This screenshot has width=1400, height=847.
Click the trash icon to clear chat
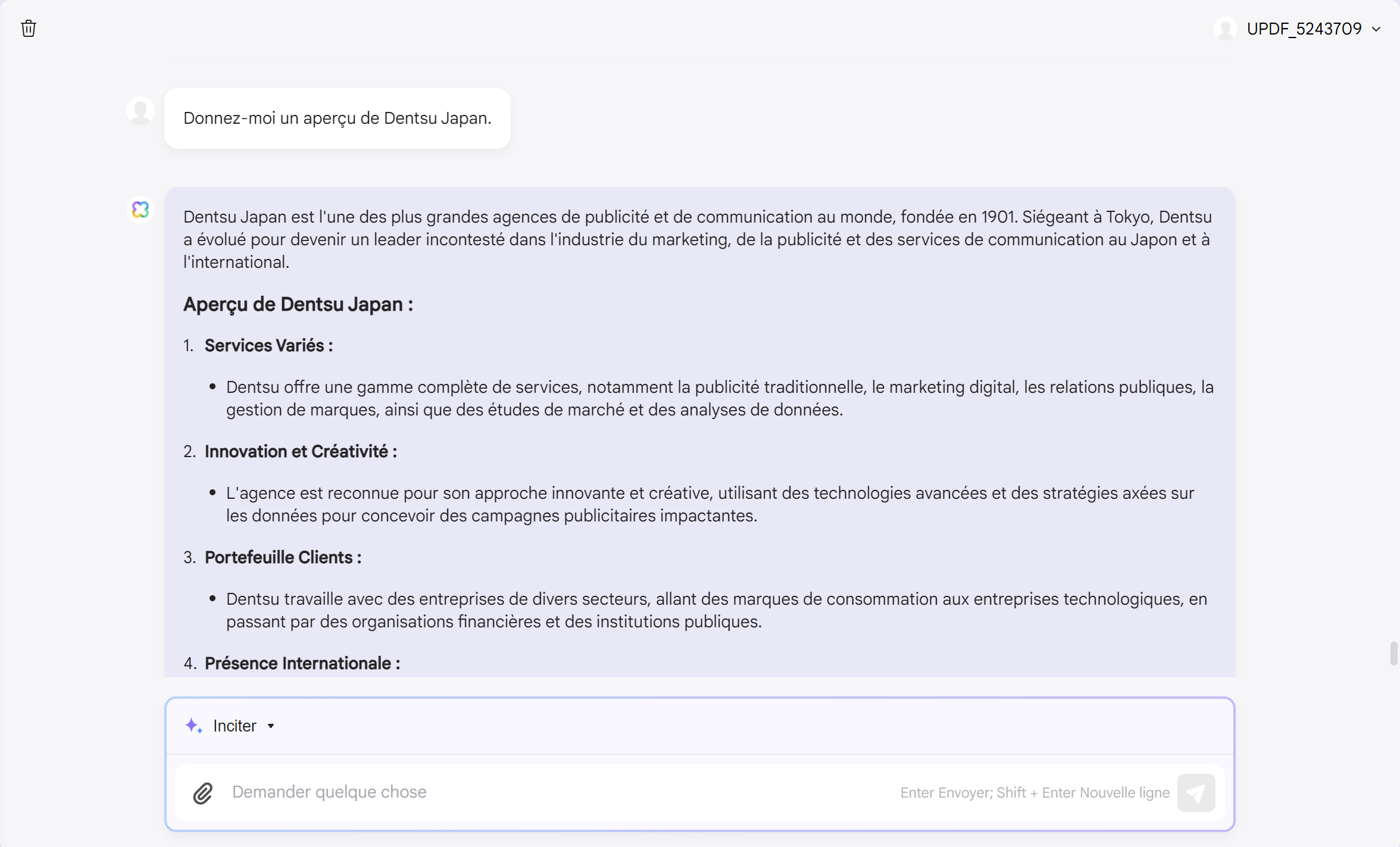tap(29, 29)
